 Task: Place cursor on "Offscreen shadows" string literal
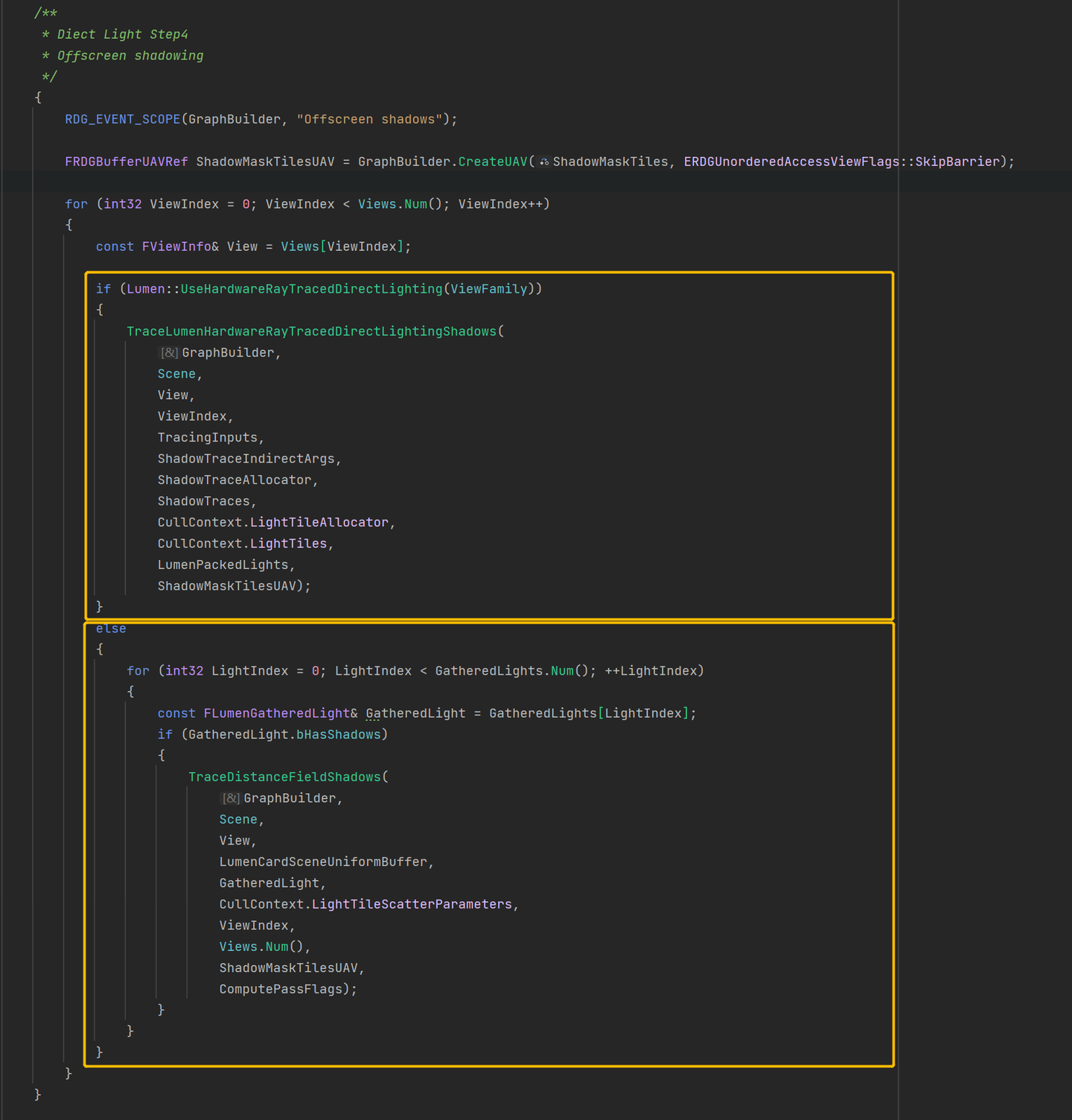coord(369,119)
